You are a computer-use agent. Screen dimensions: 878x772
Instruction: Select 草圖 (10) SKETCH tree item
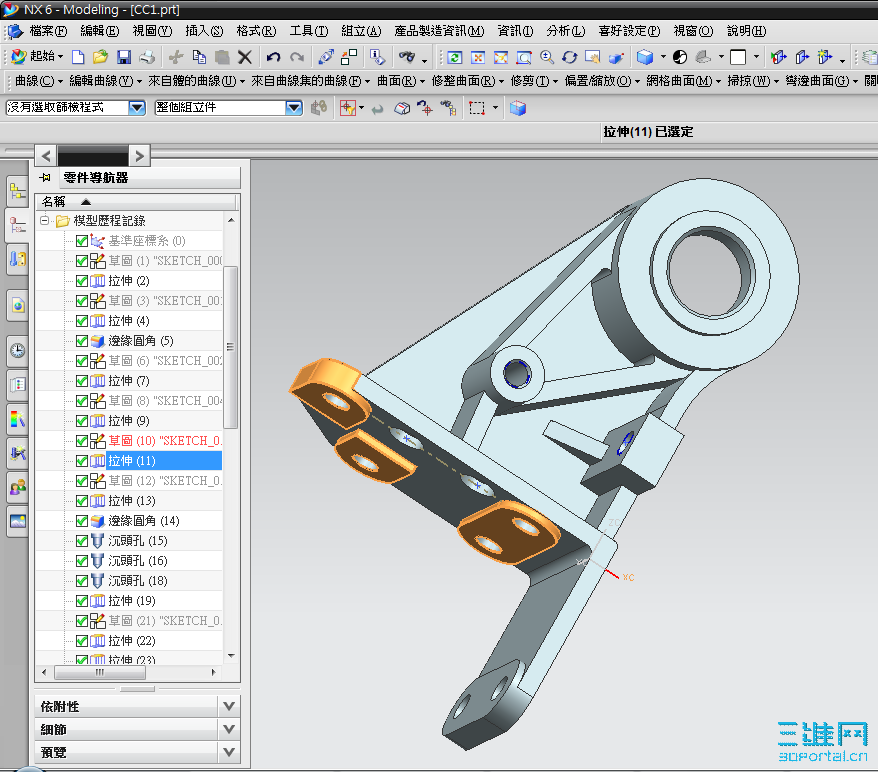(x=165, y=441)
